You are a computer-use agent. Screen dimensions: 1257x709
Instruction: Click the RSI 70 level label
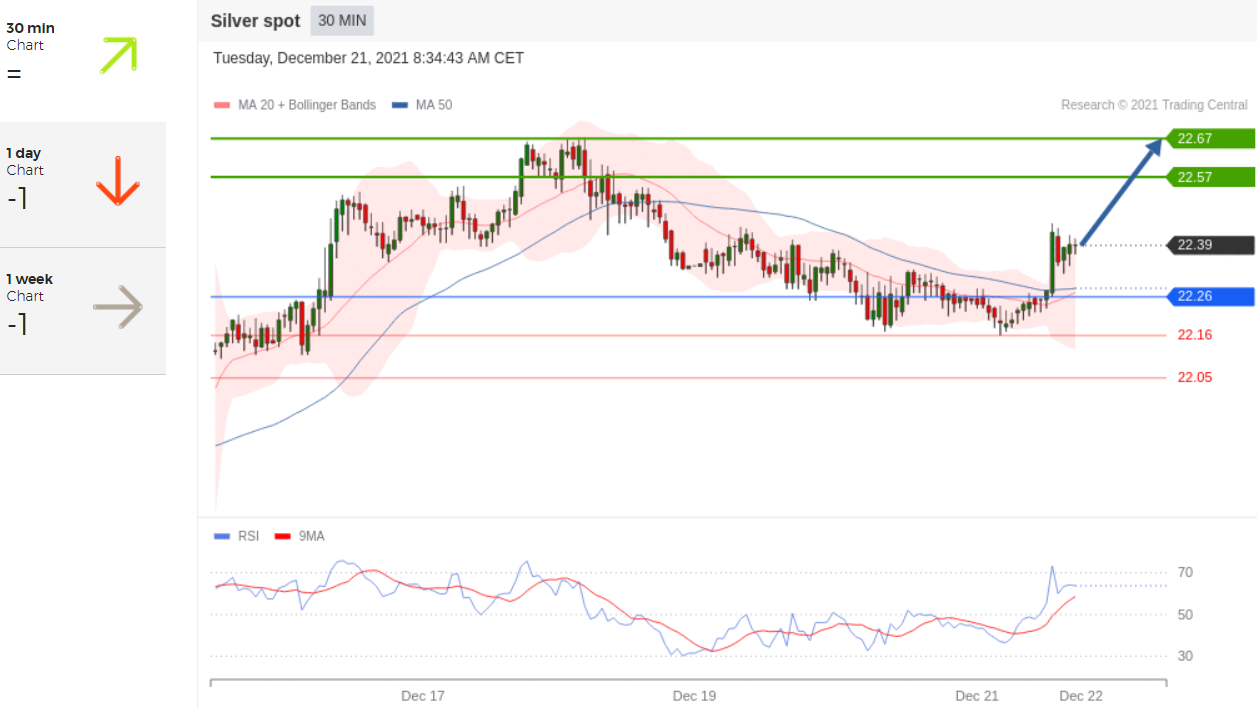pyautogui.click(x=1185, y=572)
